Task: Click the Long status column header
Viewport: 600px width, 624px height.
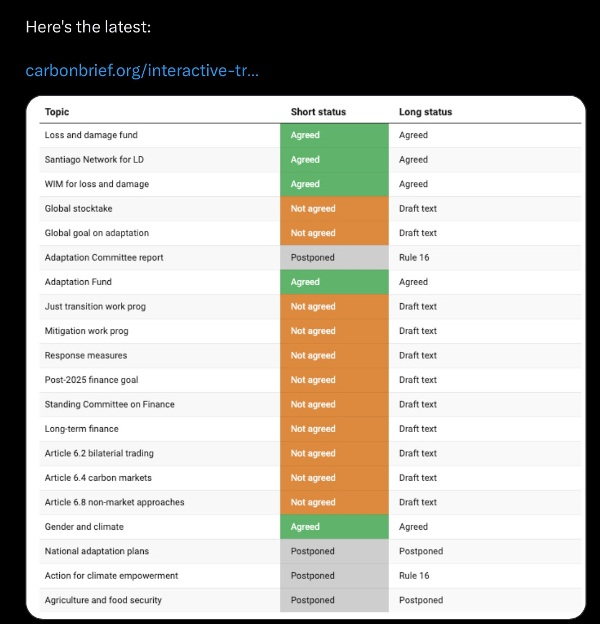Action: point(425,112)
